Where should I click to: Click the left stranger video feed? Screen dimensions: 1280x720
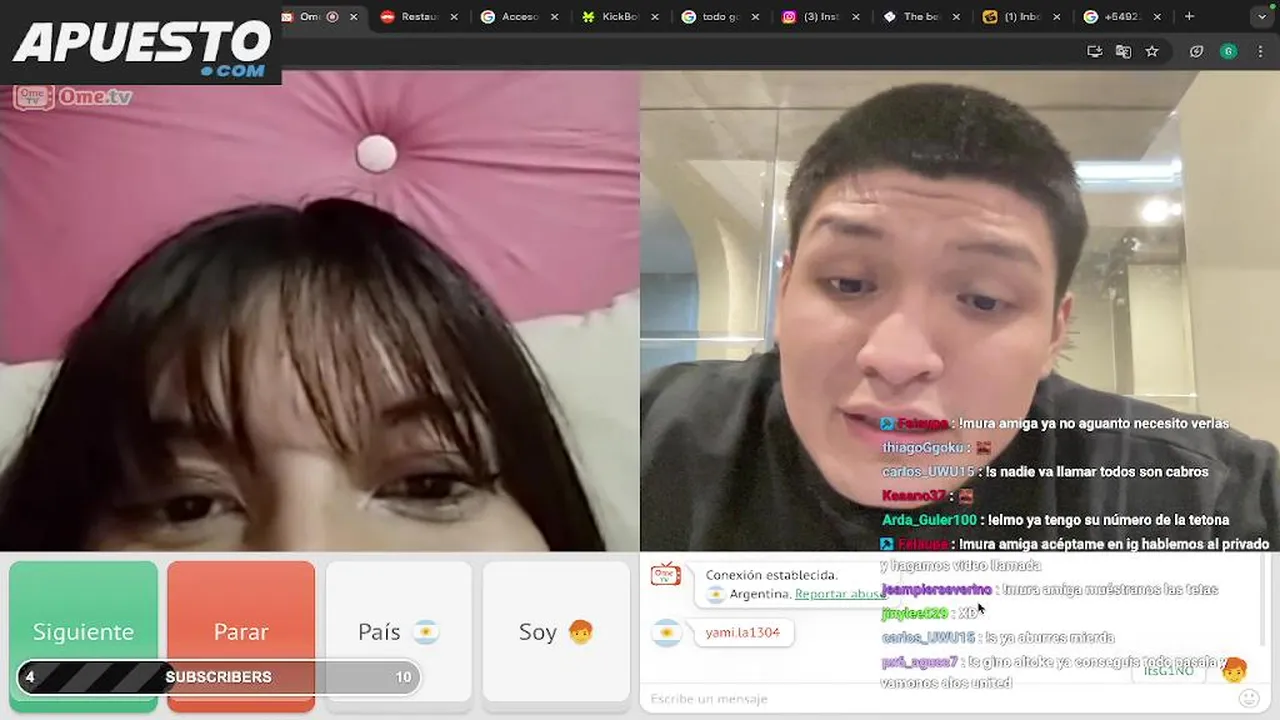319,312
